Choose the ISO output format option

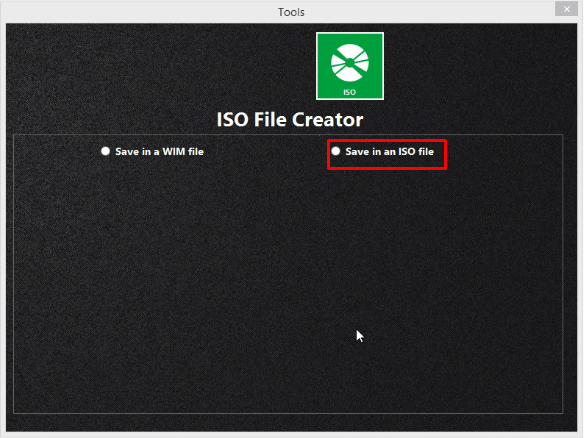coord(383,152)
